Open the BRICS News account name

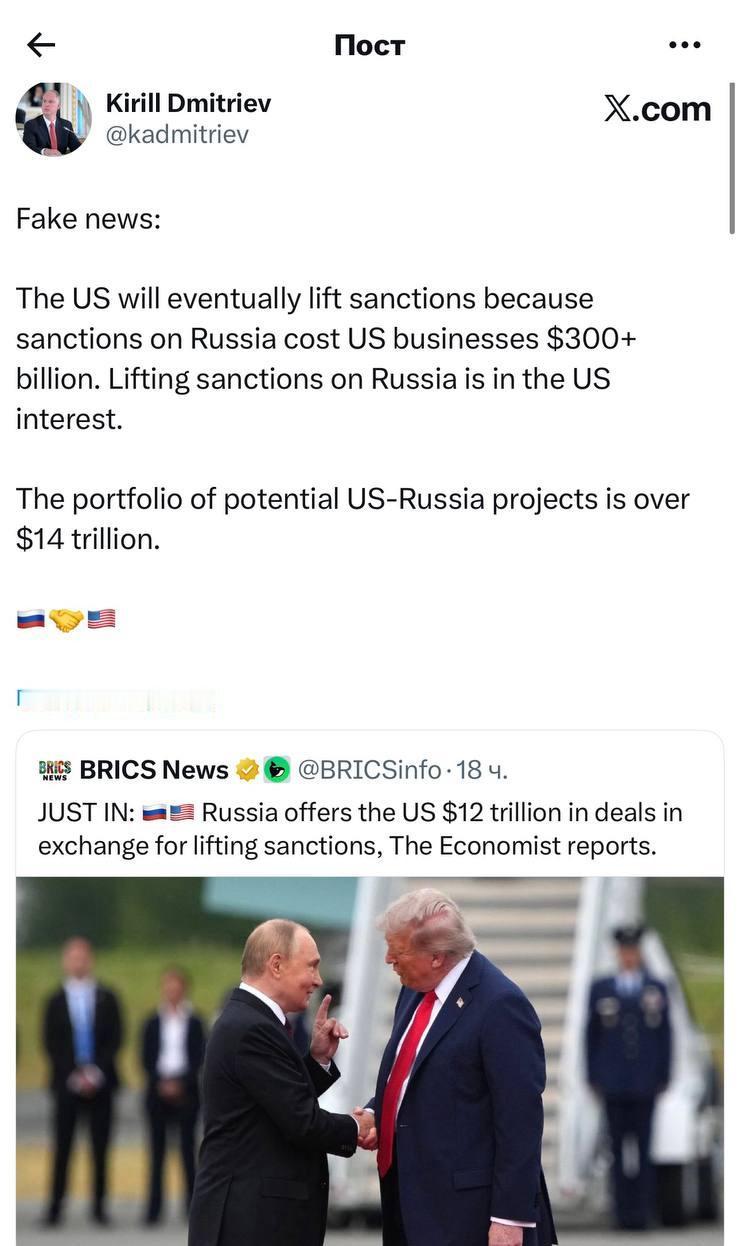point(154,770)
